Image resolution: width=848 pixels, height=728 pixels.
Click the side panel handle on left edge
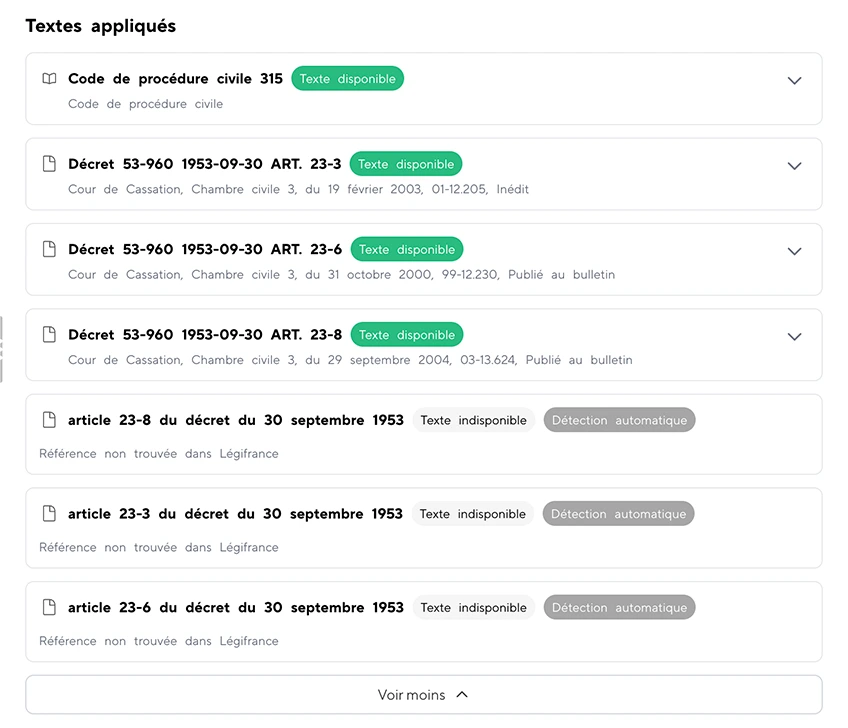(x=2, y=349)
